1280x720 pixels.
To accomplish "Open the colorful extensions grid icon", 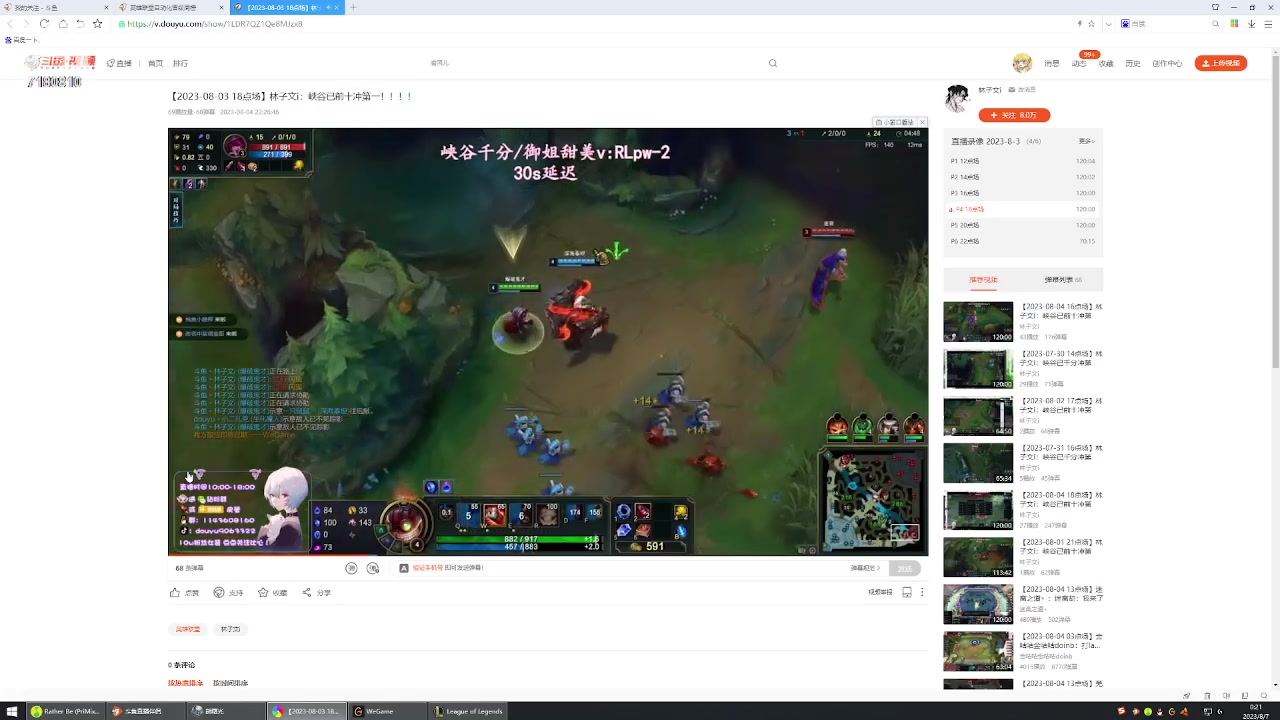I will tap(1234, 23).
